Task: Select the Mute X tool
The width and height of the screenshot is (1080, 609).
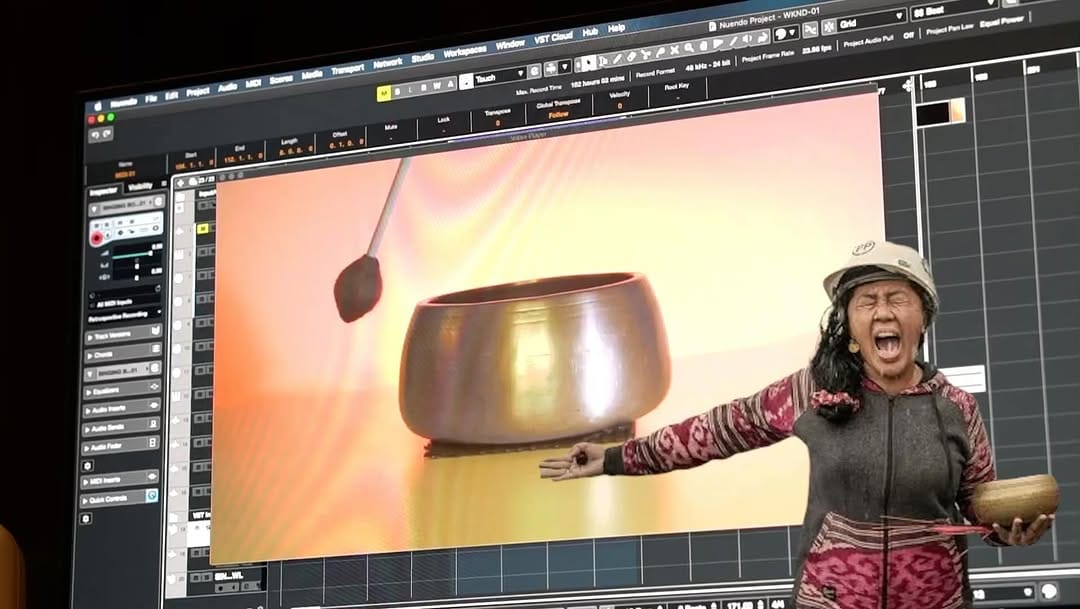Action: (674, 50)
